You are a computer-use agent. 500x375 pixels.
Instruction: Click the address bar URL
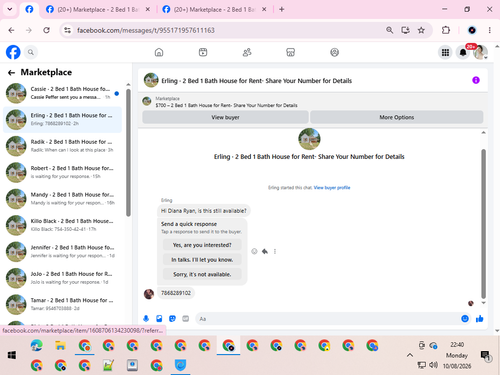pyautogui.click(x=146, y=30)
